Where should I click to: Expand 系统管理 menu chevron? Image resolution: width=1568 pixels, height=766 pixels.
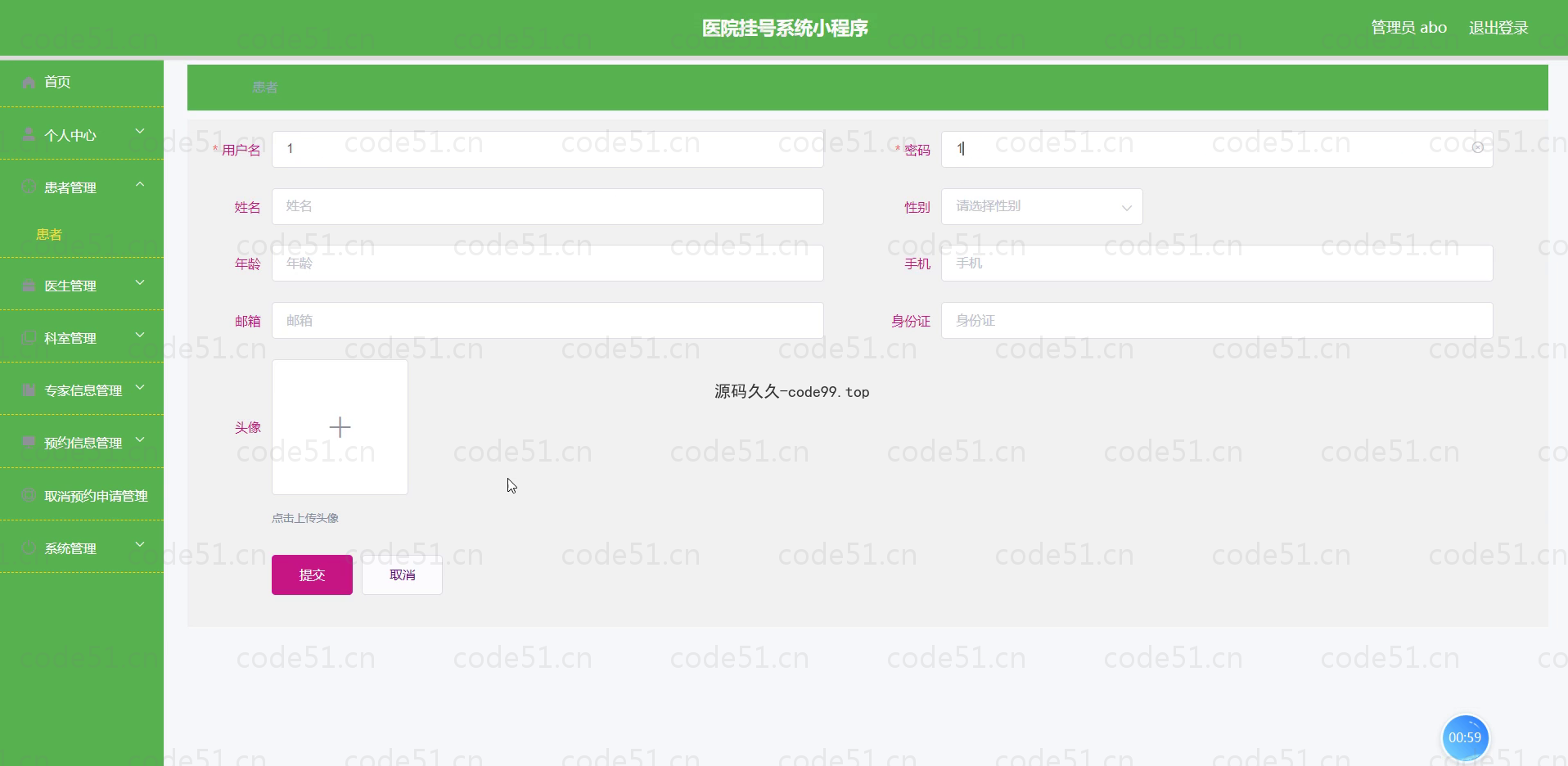[x=140, y=544]
